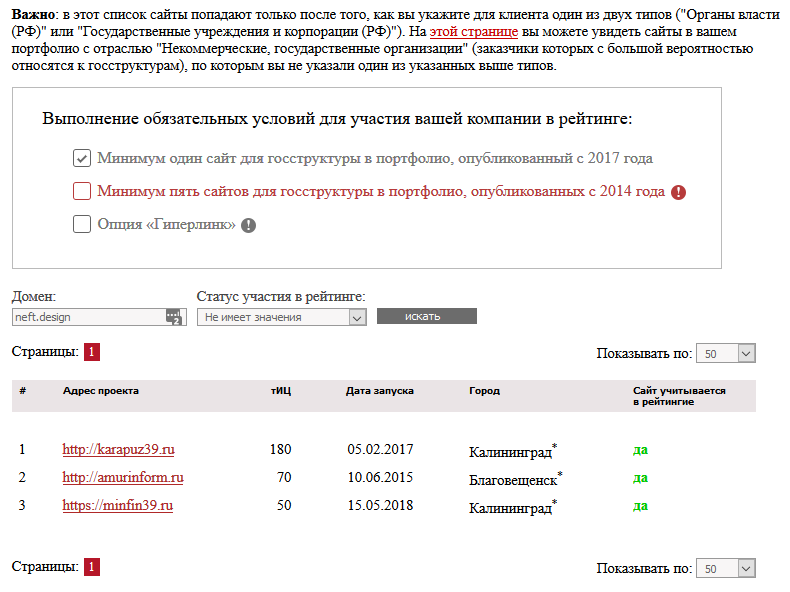Click the «Дата запуска» column header
Viewport: 790px width, 592px height.
point(379,391)
